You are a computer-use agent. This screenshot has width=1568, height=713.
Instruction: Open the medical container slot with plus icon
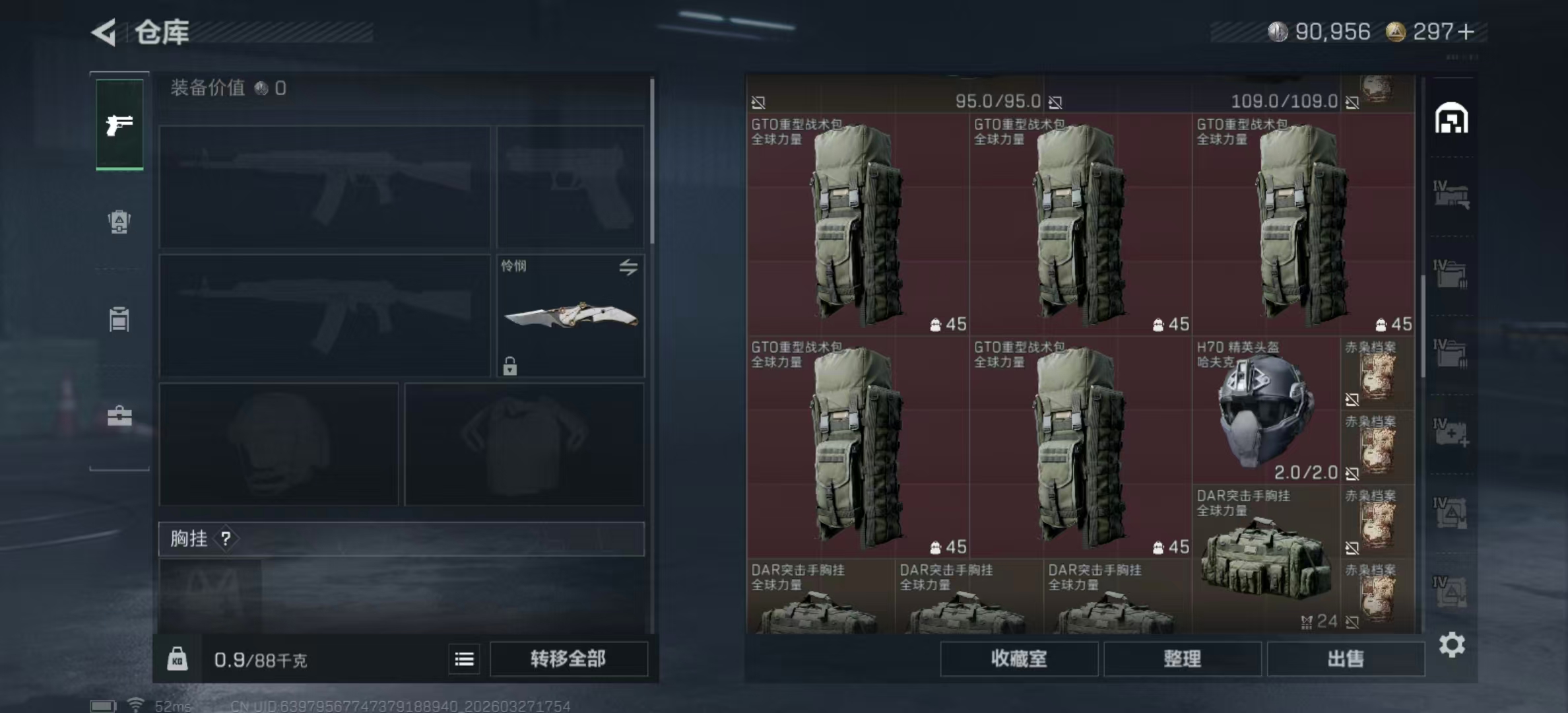[1451, 432]
